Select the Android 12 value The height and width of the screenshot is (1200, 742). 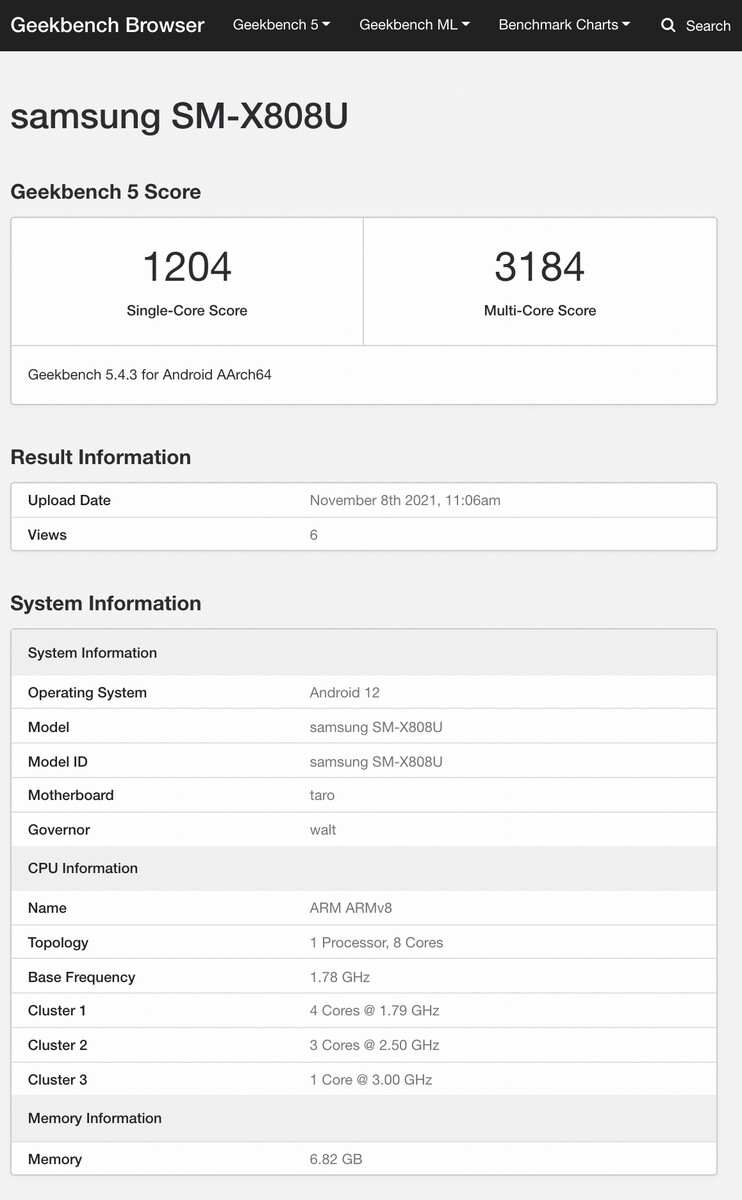345,693
